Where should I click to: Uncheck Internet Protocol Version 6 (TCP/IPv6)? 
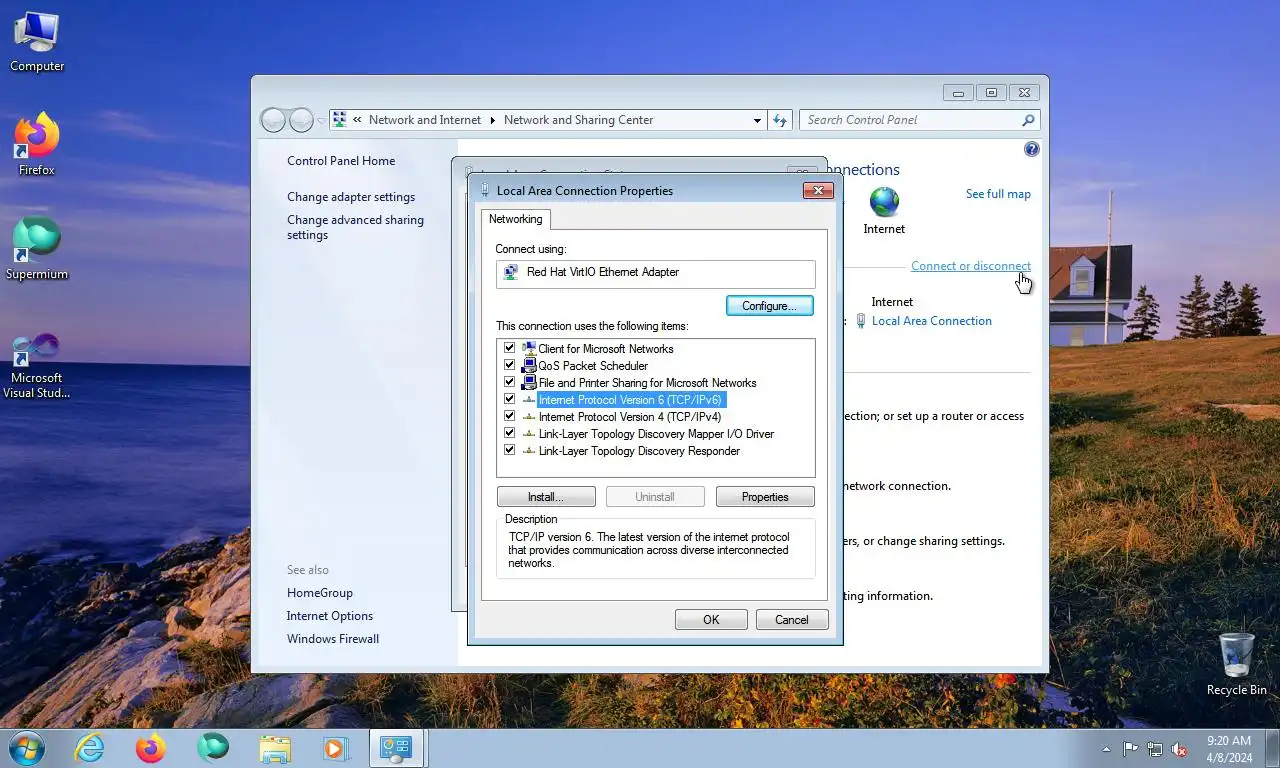[x=509, y=399]
